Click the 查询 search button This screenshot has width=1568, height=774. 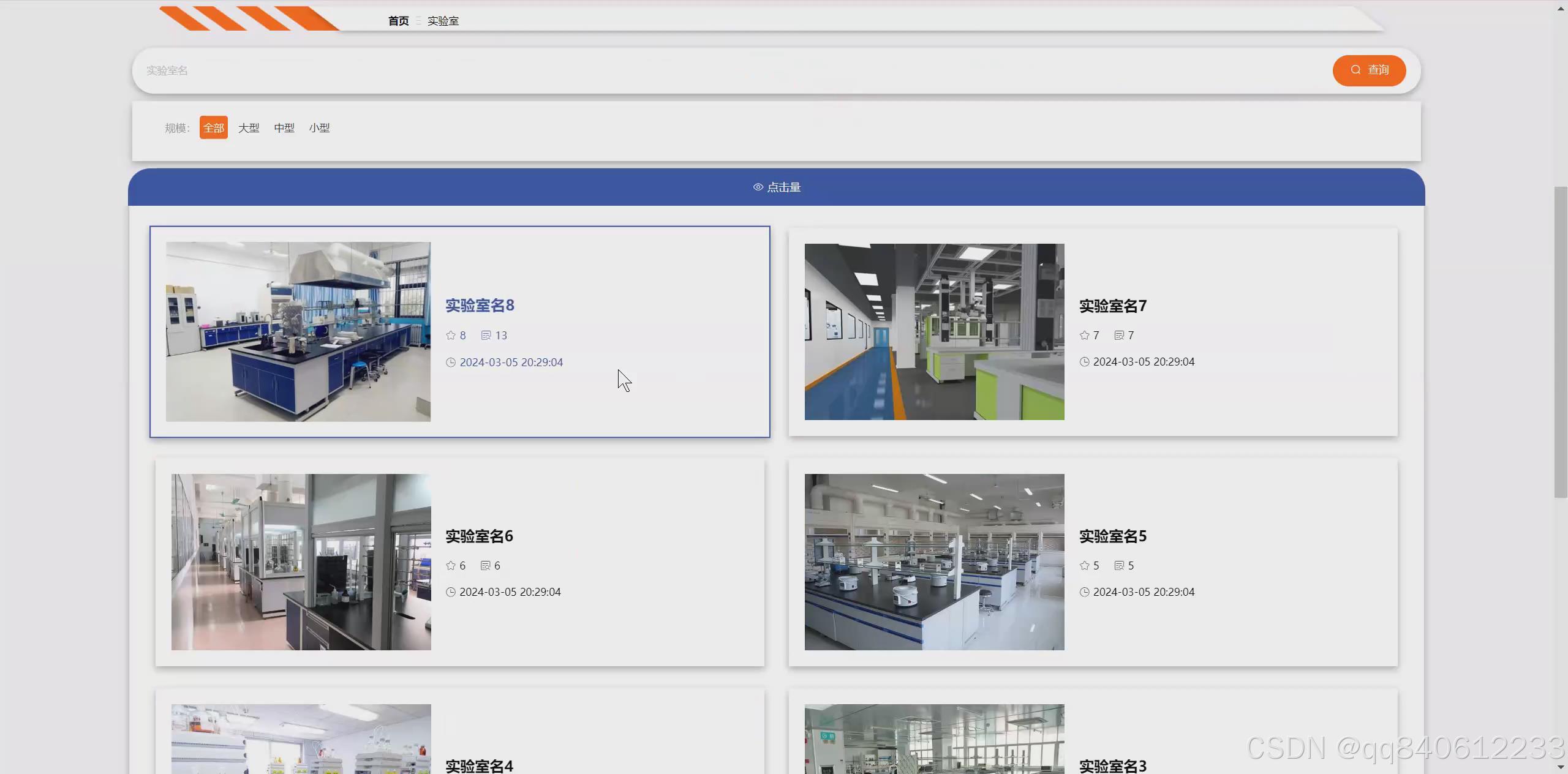pyautogui.click(x=1369, y=70)
